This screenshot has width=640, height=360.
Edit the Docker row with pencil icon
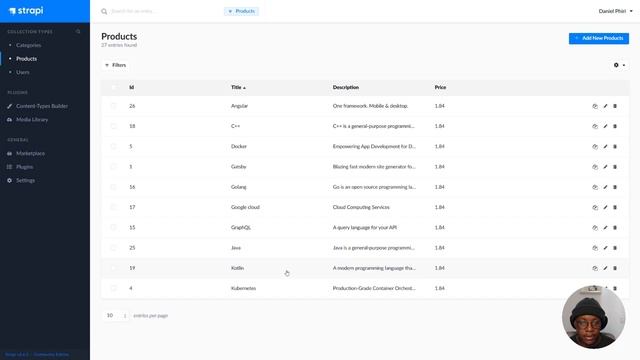click(x=605, y=147)
